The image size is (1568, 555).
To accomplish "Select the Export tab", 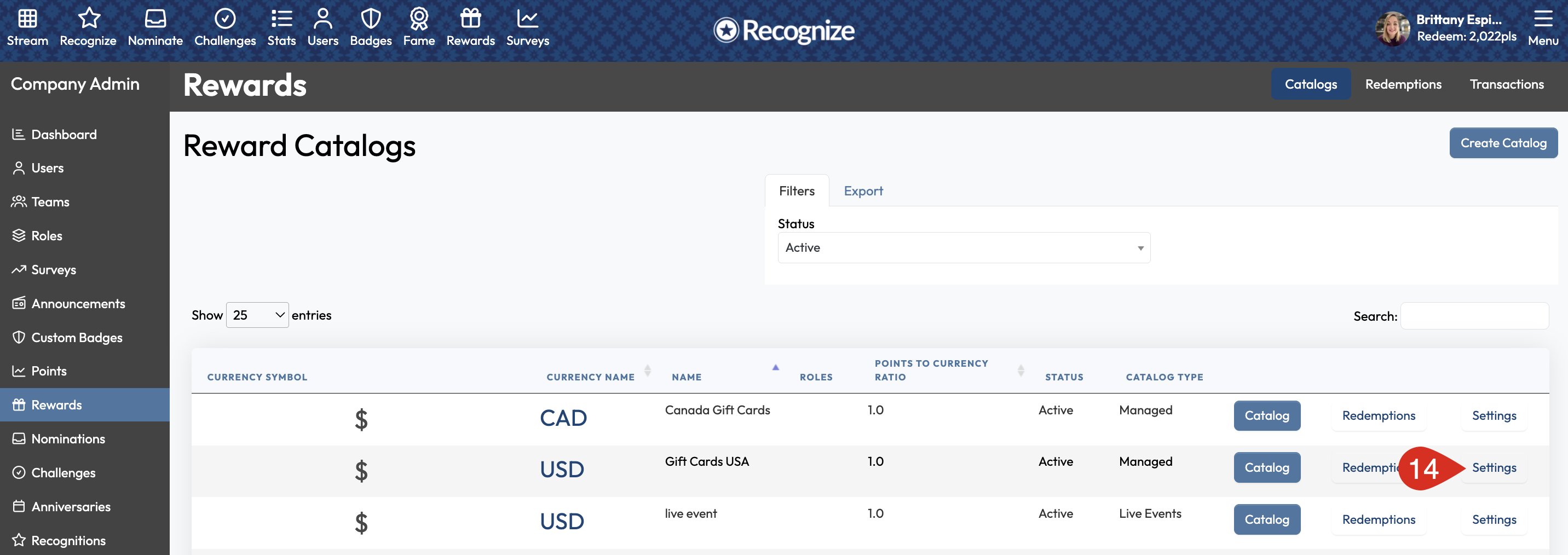I will [x=863, y=191].
